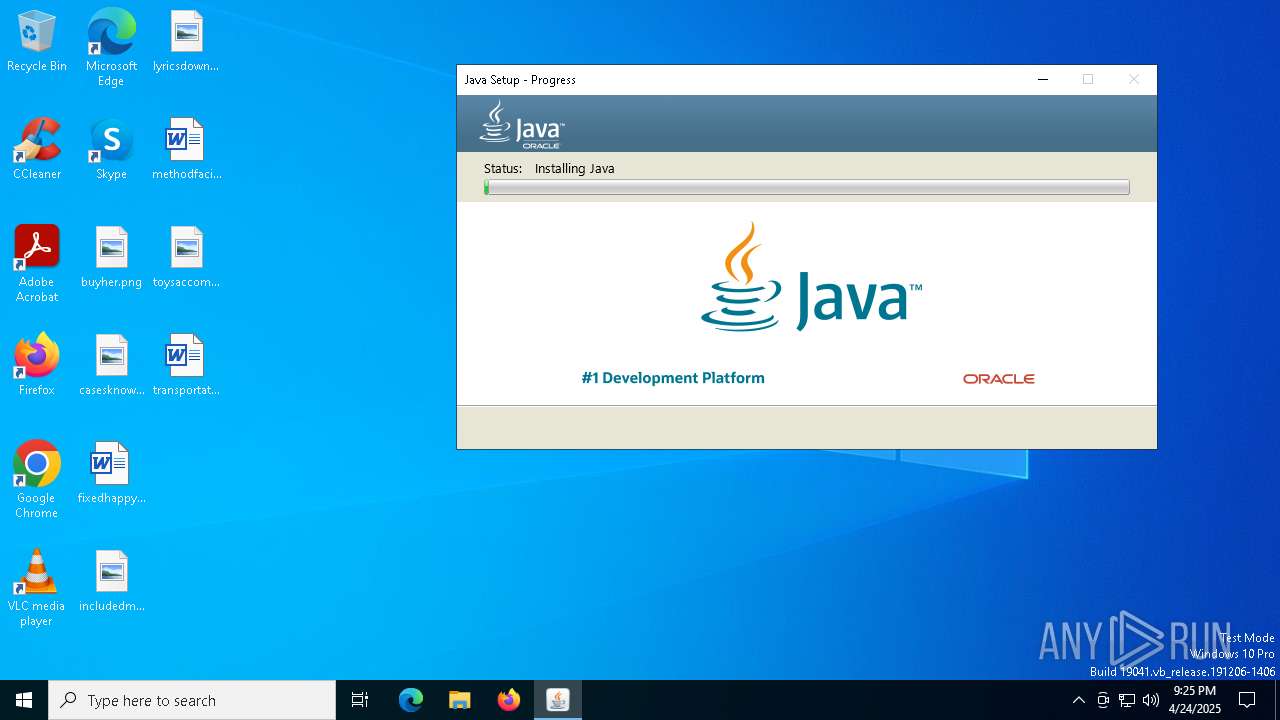Open CCleaner desktop shortcut
Image resolution: width=1280 pixels, height=720 pixels.
(x=37, y=150)
